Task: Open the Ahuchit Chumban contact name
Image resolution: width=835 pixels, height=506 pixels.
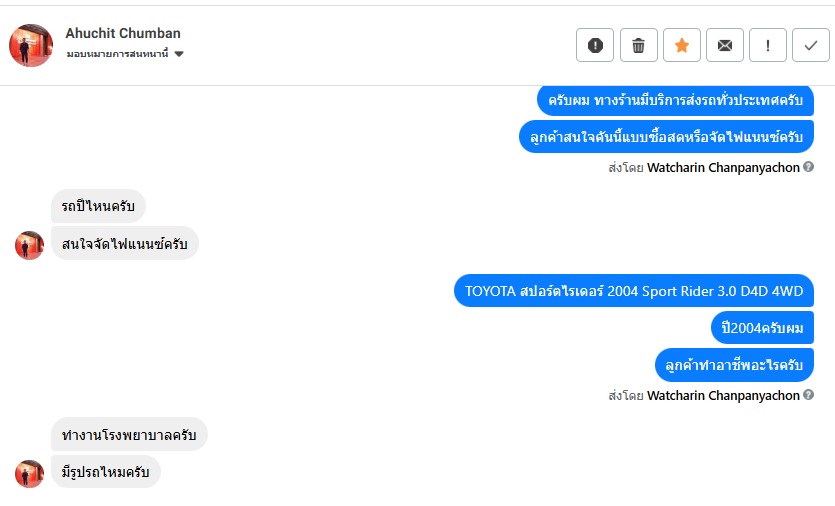Action: (123, 33)
